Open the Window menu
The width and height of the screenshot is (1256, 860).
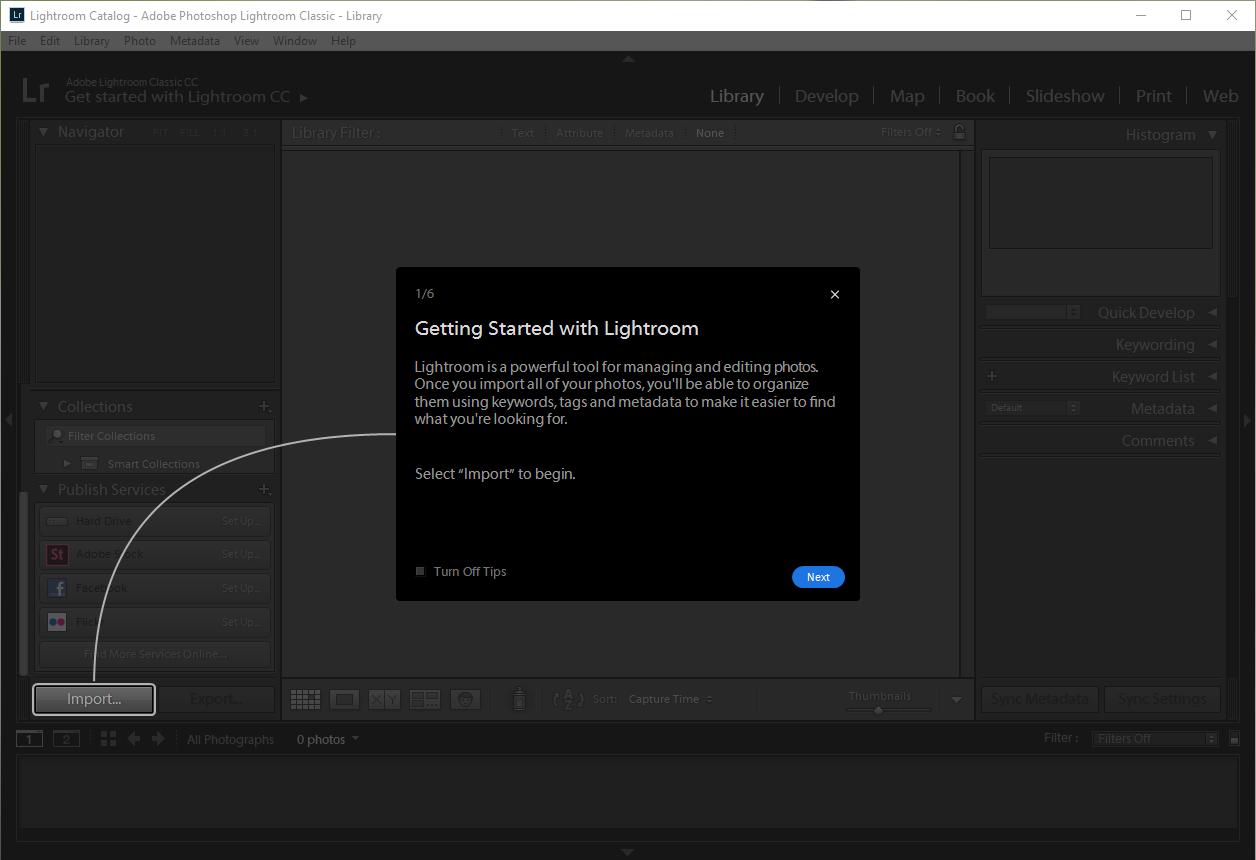point(295,41)
